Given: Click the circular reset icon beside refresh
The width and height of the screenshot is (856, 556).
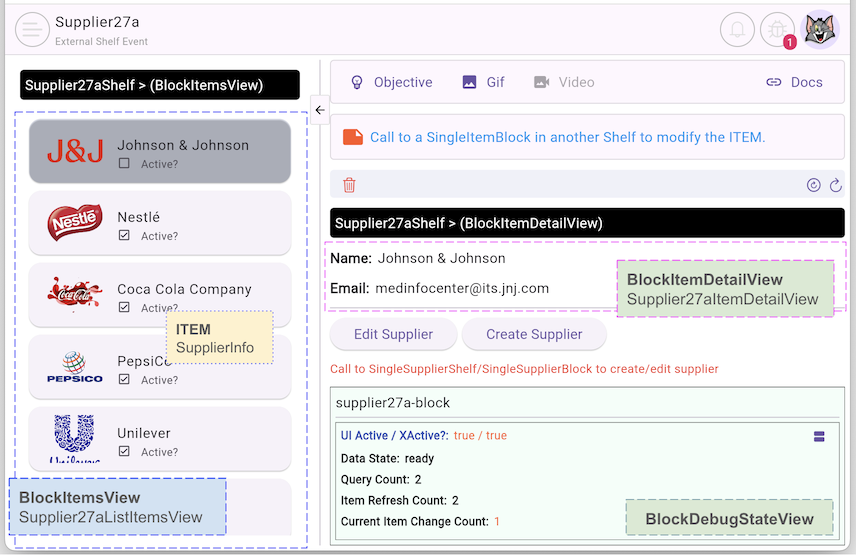Looking at the screenshot, I should [814, 185].
